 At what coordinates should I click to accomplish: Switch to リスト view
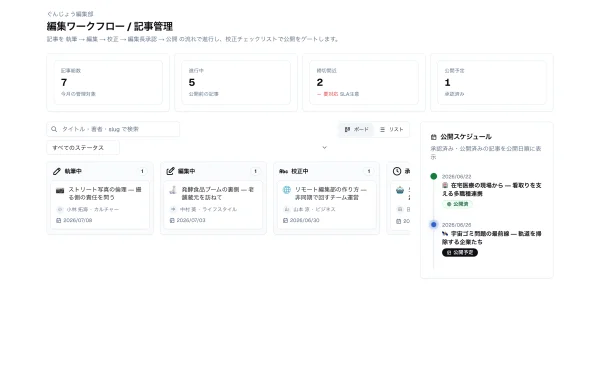(x=391, y=130)
